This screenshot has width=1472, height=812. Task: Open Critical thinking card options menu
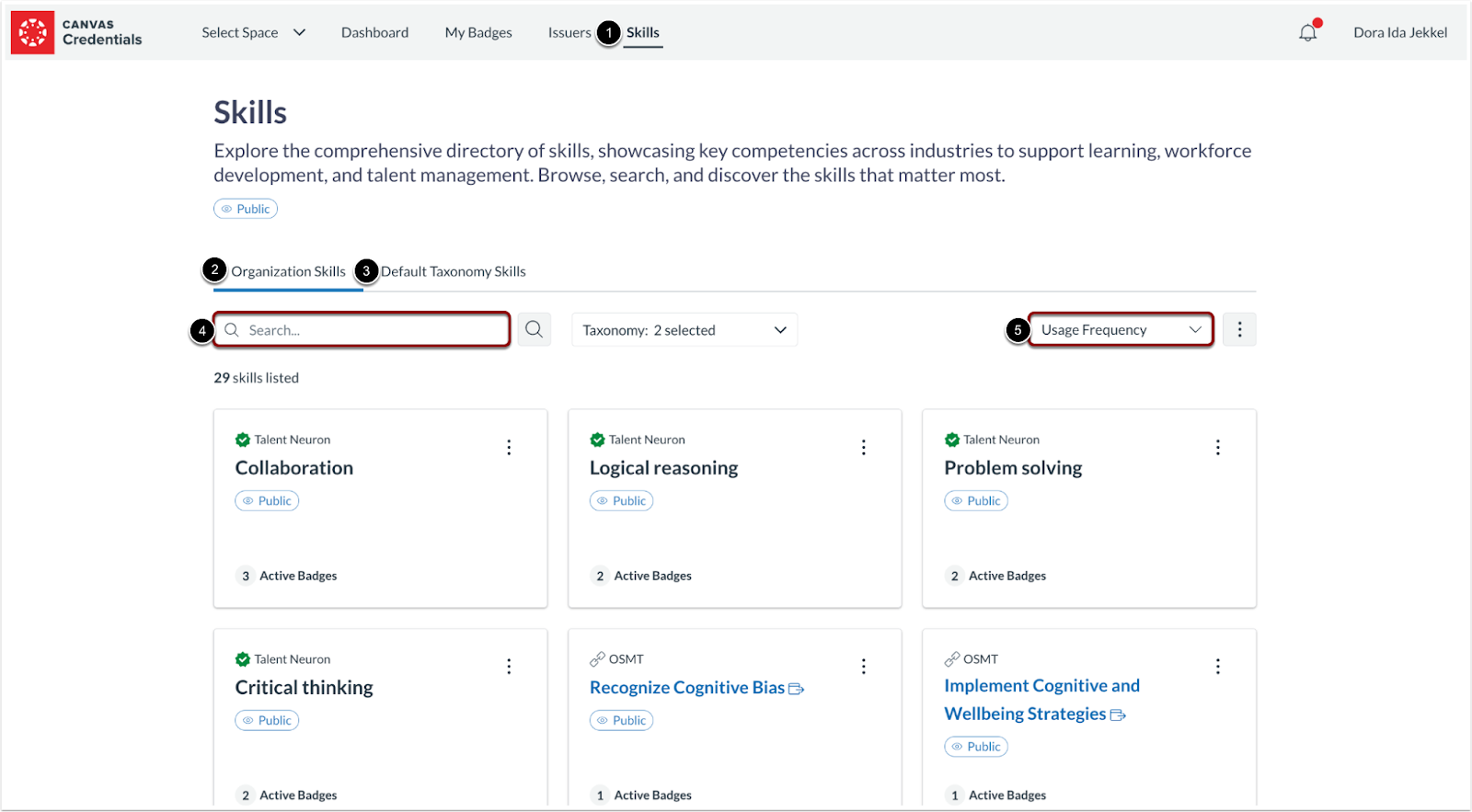pyautogui.click(x=509, y=667)
